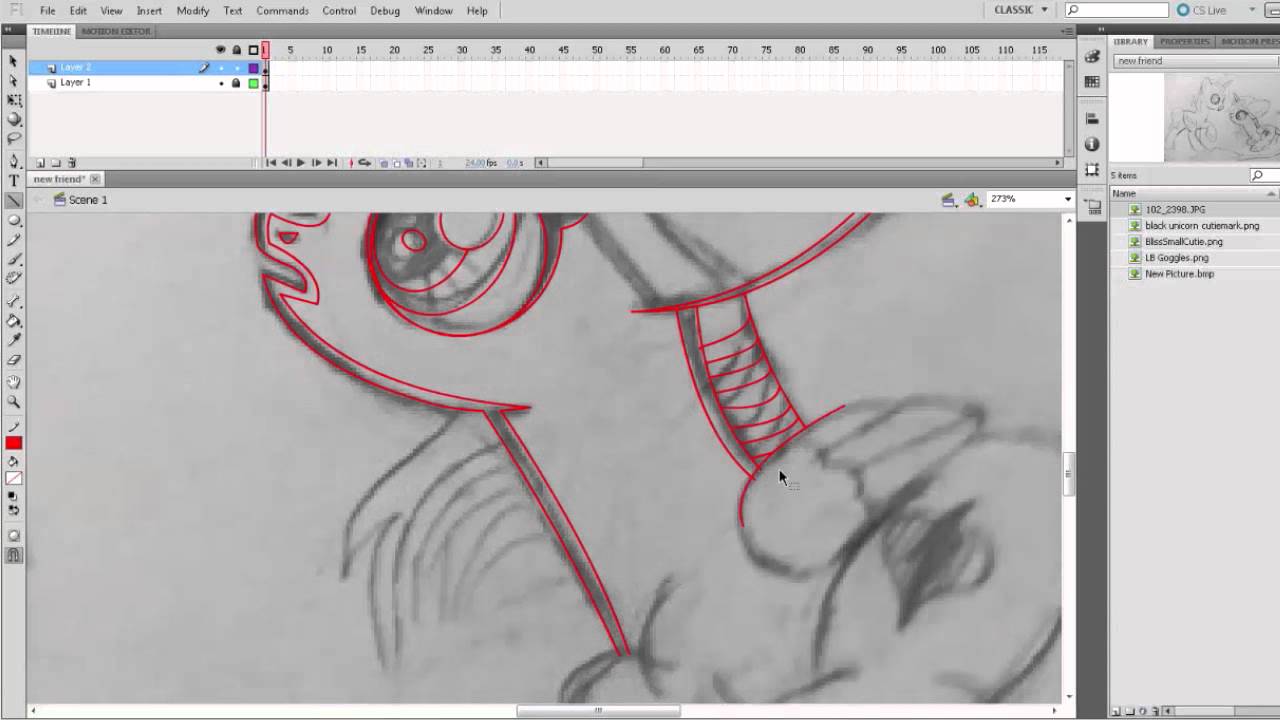1280x720 pixels.
Task: Select the Bone tool
Action: point(14,301)
